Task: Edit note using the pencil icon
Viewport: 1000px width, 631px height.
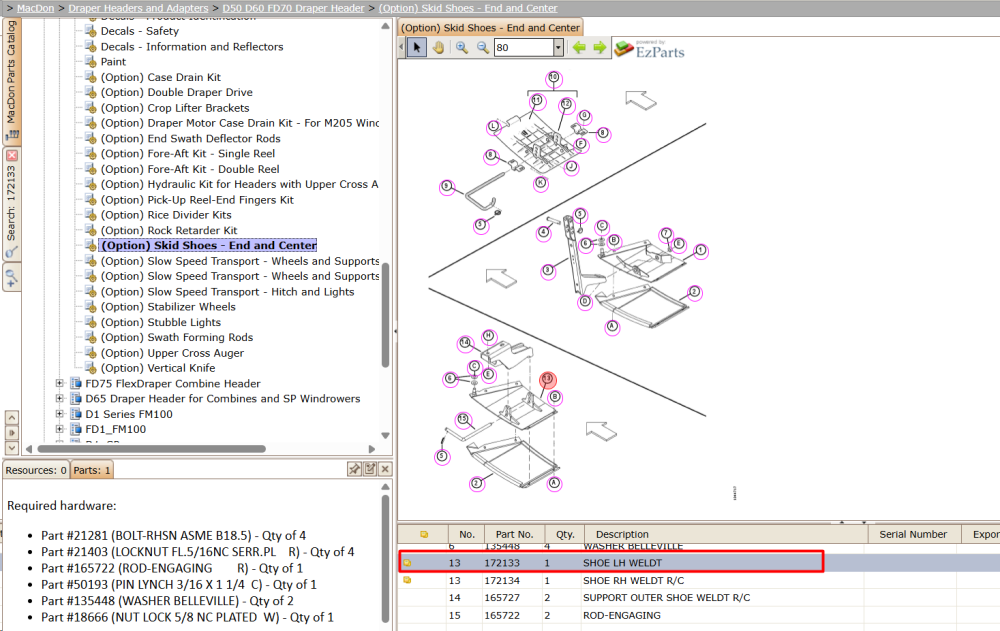Action: click(370, 469)
